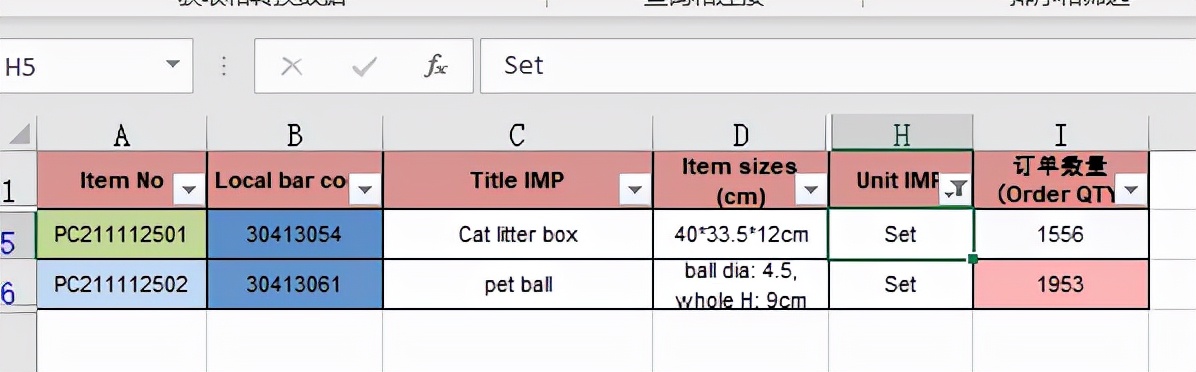This screenshot has width=1196, height=372.
Task: Click the Select All corner triangle
Action: click(x=19, y=135)
